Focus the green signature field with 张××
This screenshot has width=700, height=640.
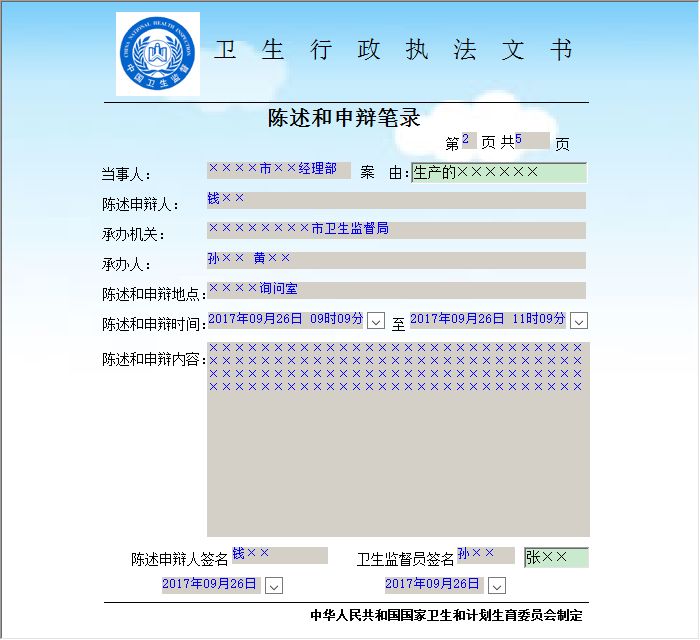(556, 557)
